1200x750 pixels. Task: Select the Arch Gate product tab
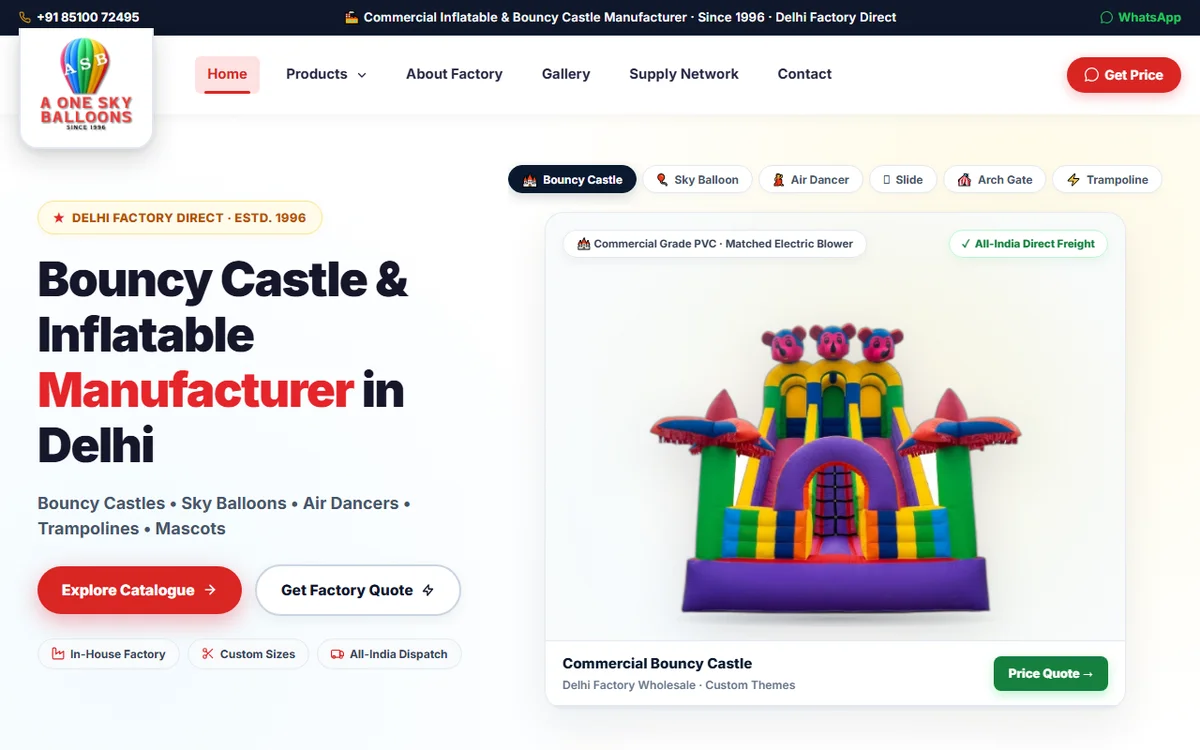(995, 180)
